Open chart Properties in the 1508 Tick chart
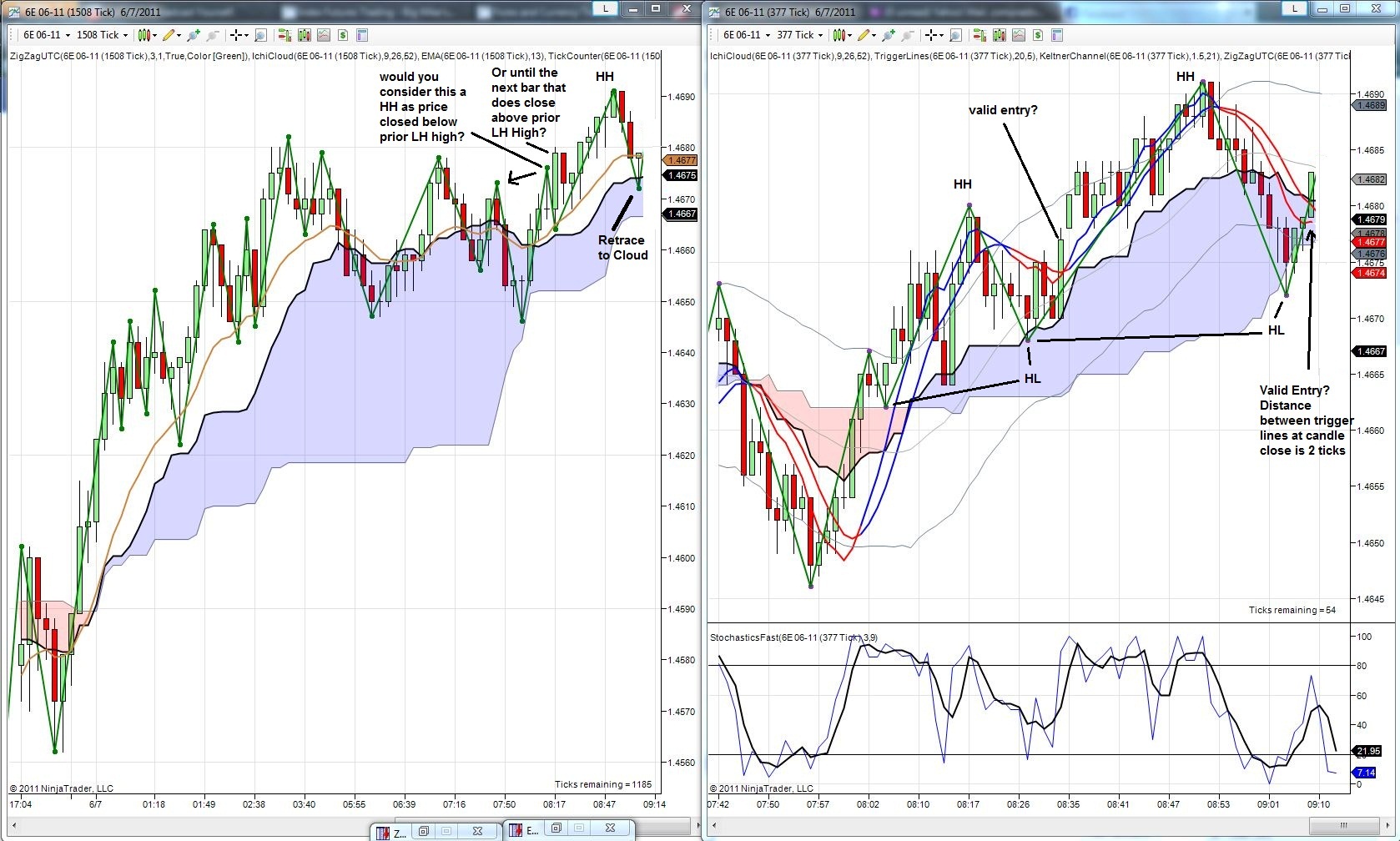Viewport: 1400px width, 841px height. (361, 35)
